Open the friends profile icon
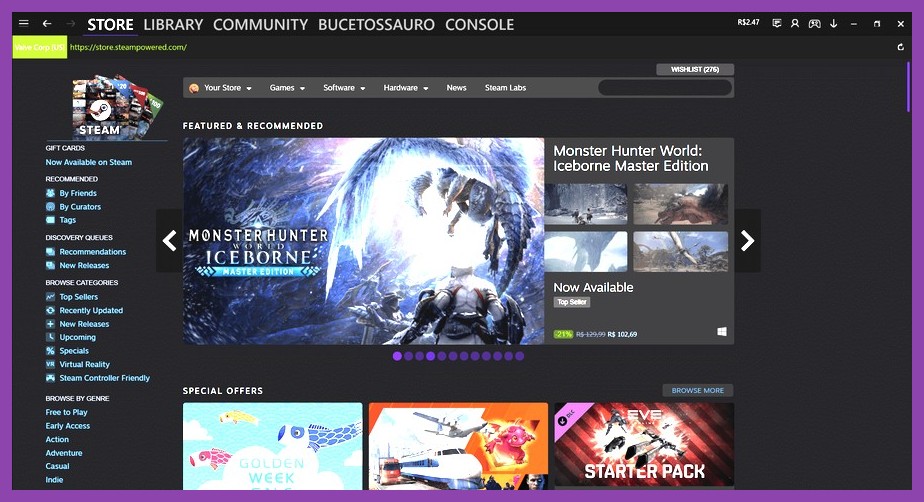Screen dimensions: 924x502 tap(795, 24)
